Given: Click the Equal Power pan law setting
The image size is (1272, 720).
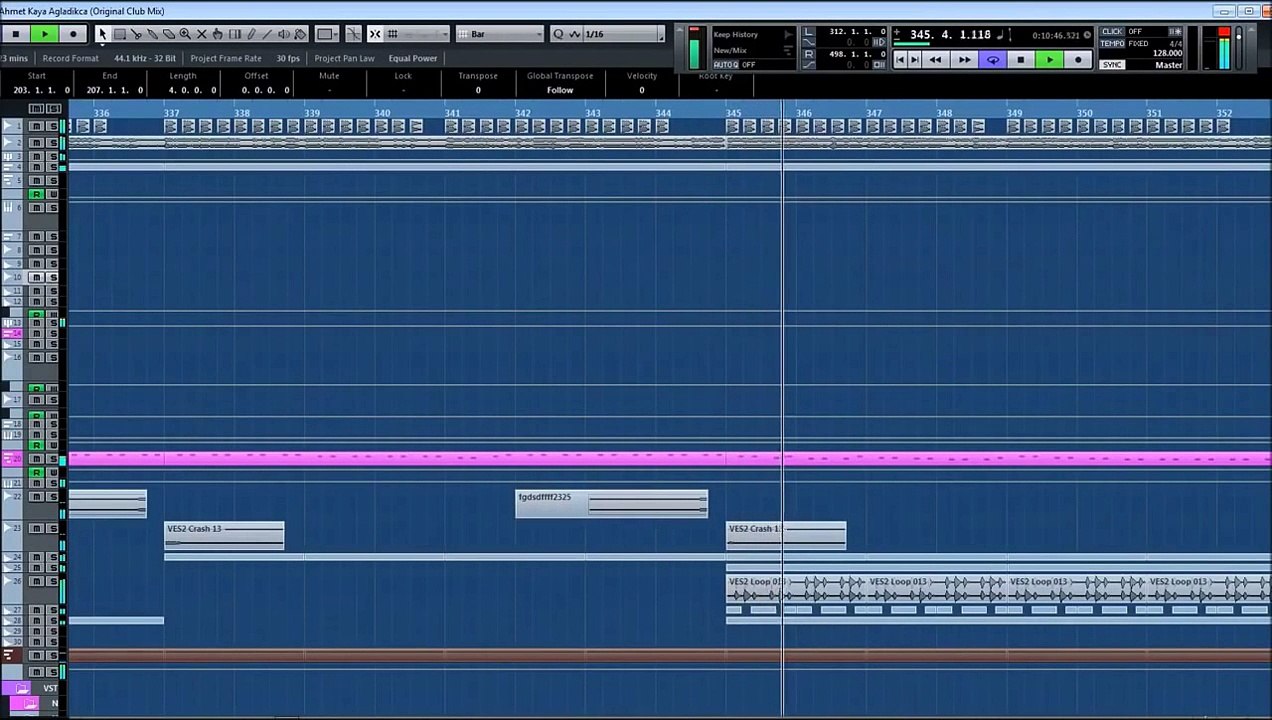Looking at the screenshot, I should pos(413,58).
